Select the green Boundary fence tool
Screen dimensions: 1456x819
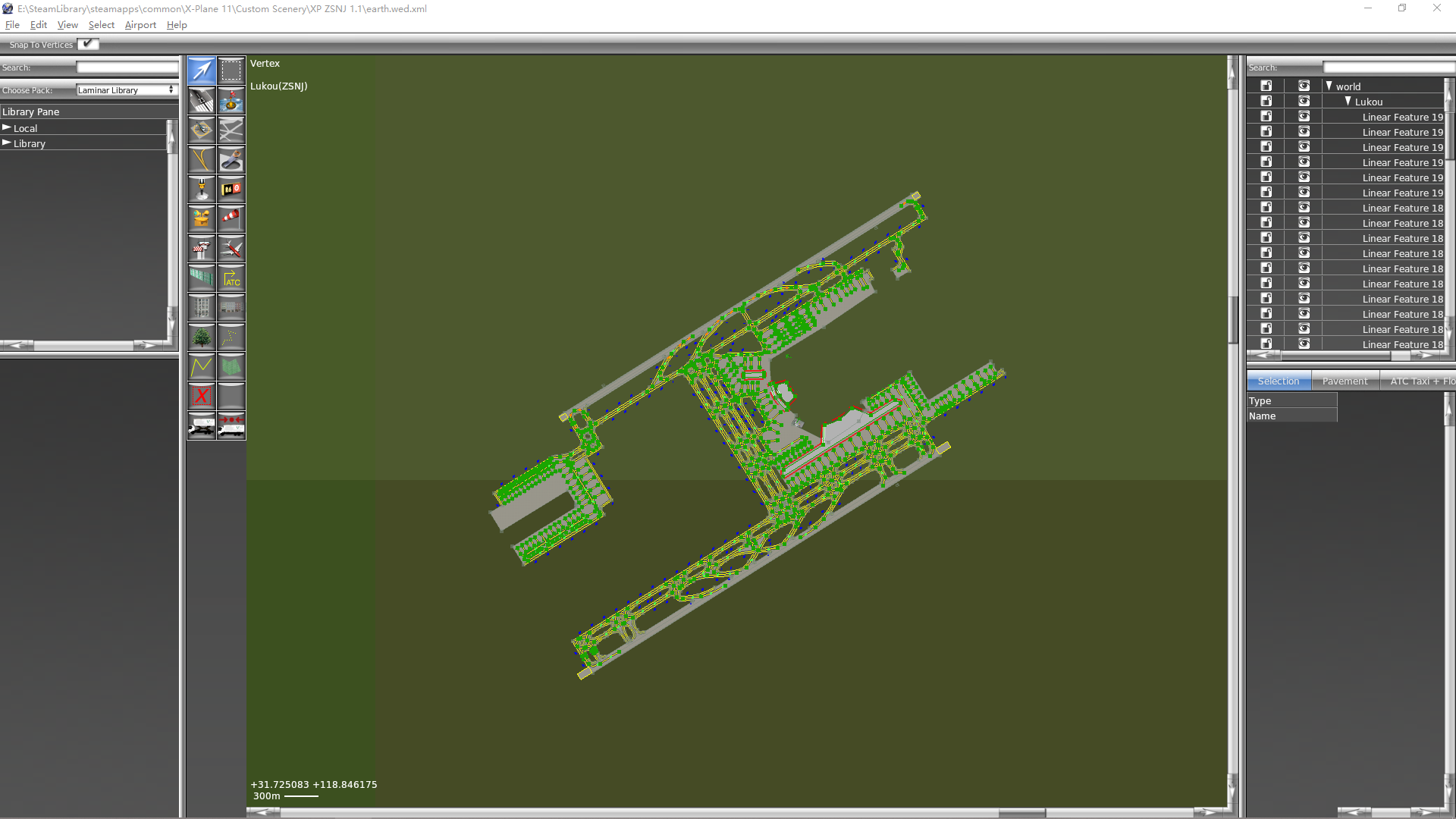pyautogui.click(x=202, y=278)
